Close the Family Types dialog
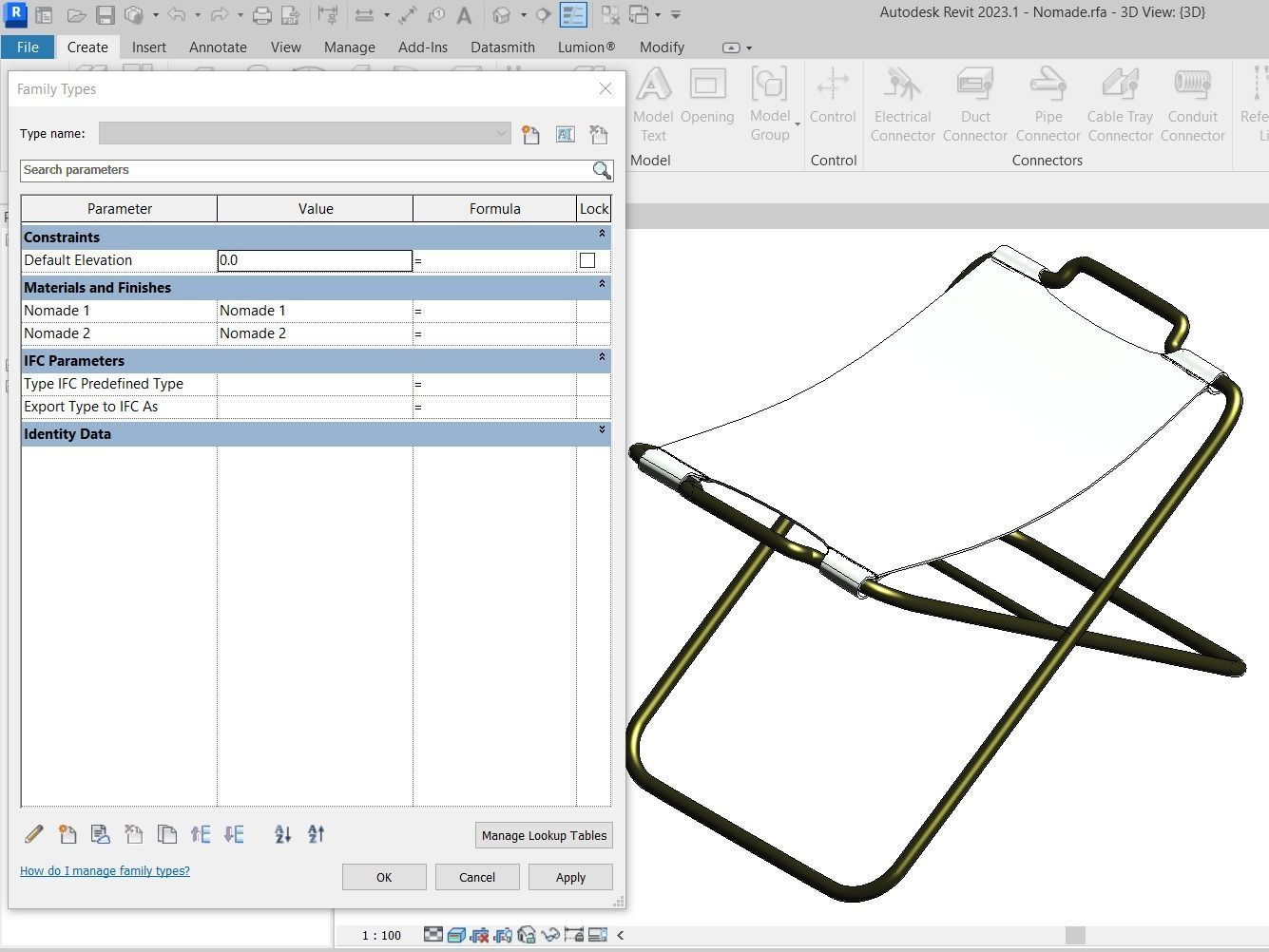 point(606,88)
